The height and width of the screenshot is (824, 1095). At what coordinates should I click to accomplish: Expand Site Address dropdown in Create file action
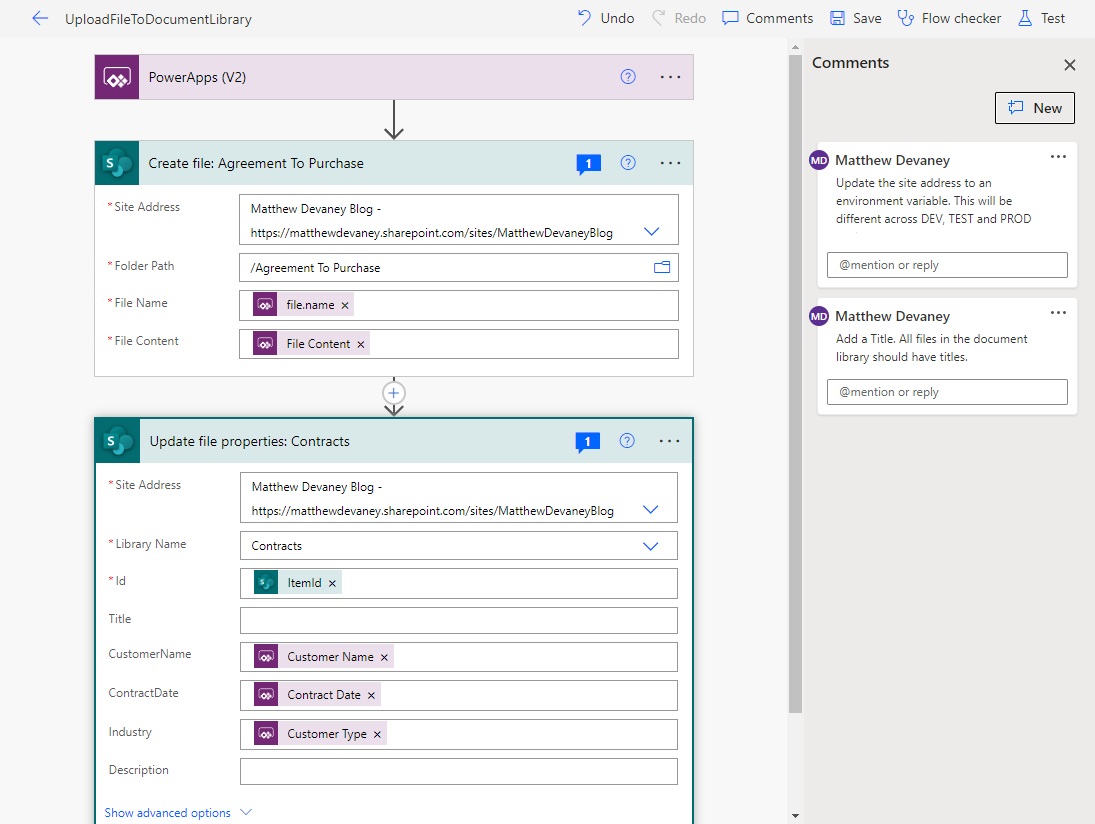pos(651,232)
